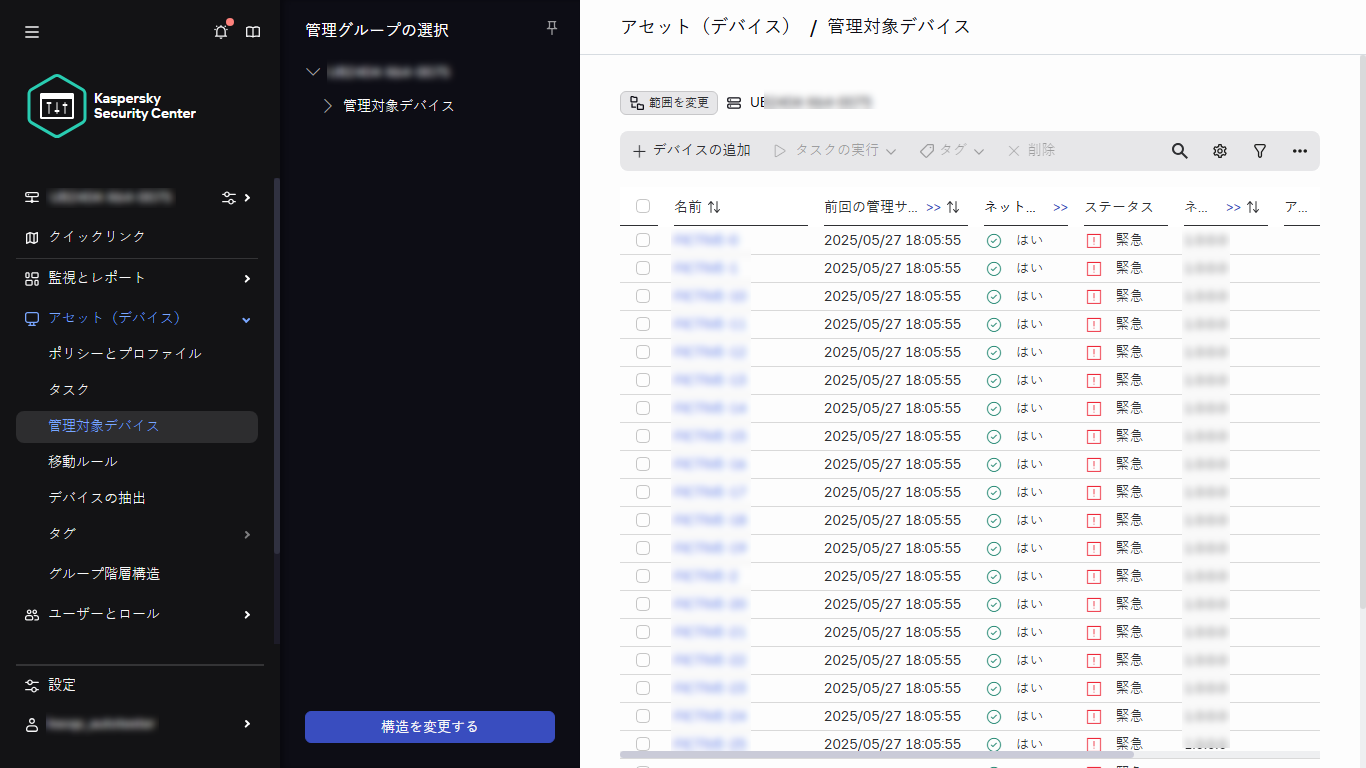Viewport: 1366px width, 768px height.
Task: Open column settings via the gear icon
Action: (1219, 151)
